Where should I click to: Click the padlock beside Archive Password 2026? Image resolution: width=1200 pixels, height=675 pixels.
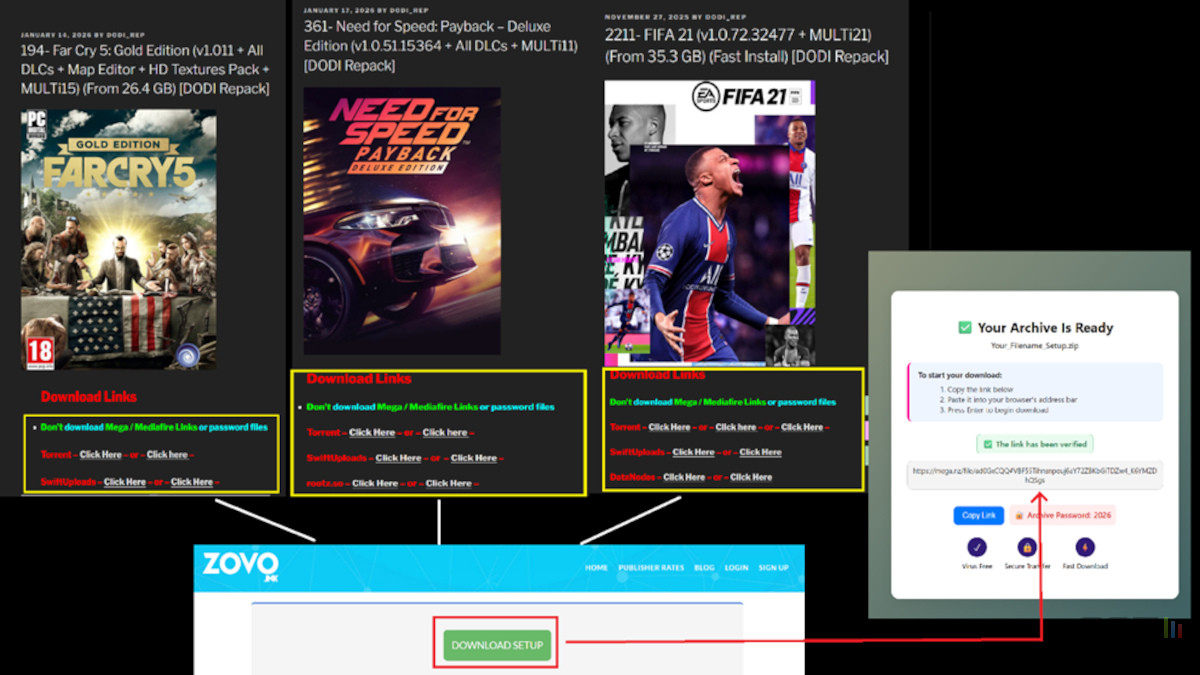[1018, 514]
